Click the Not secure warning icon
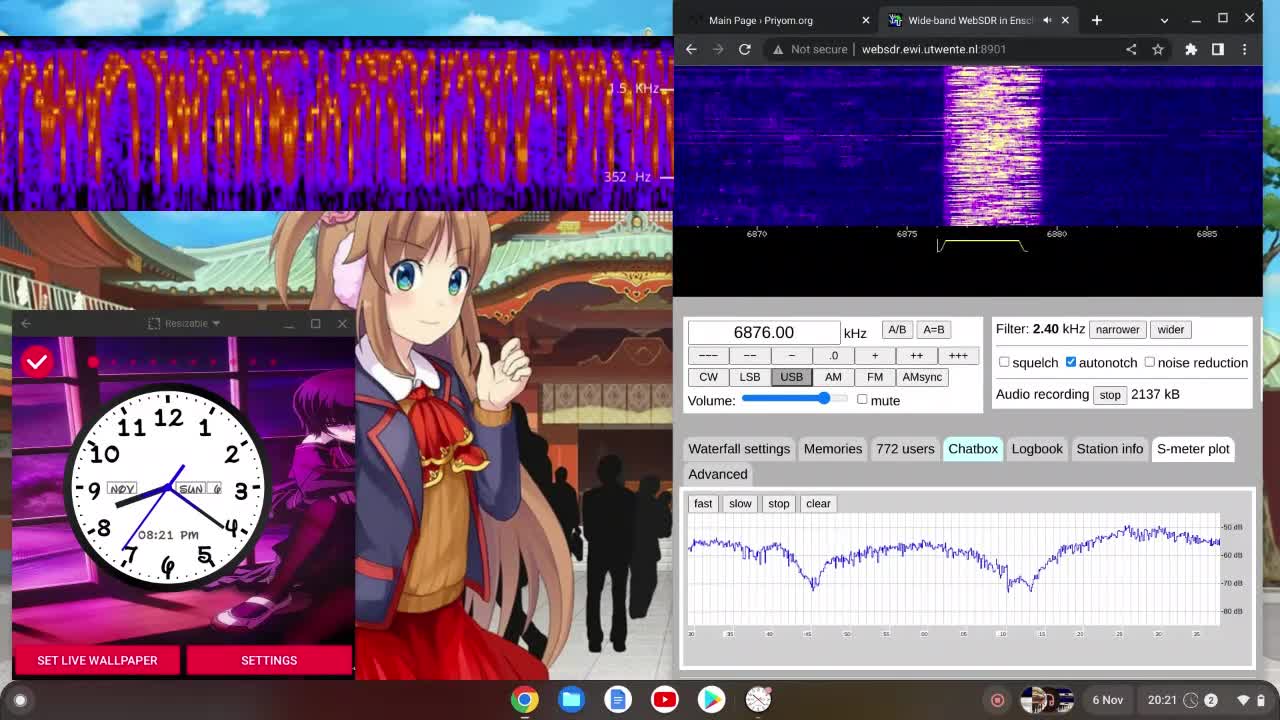Image resolution: width=1280 pixels, height=720 pixels. tap(778, 49)
